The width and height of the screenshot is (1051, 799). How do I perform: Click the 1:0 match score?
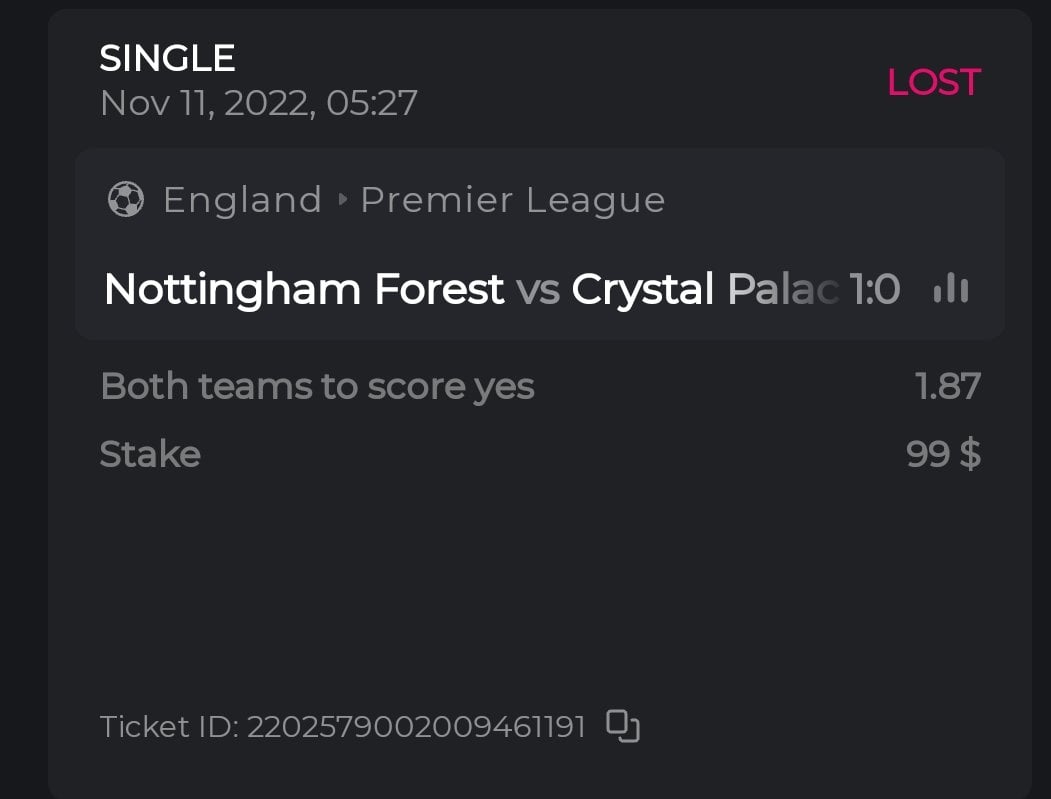coord(875,289)
